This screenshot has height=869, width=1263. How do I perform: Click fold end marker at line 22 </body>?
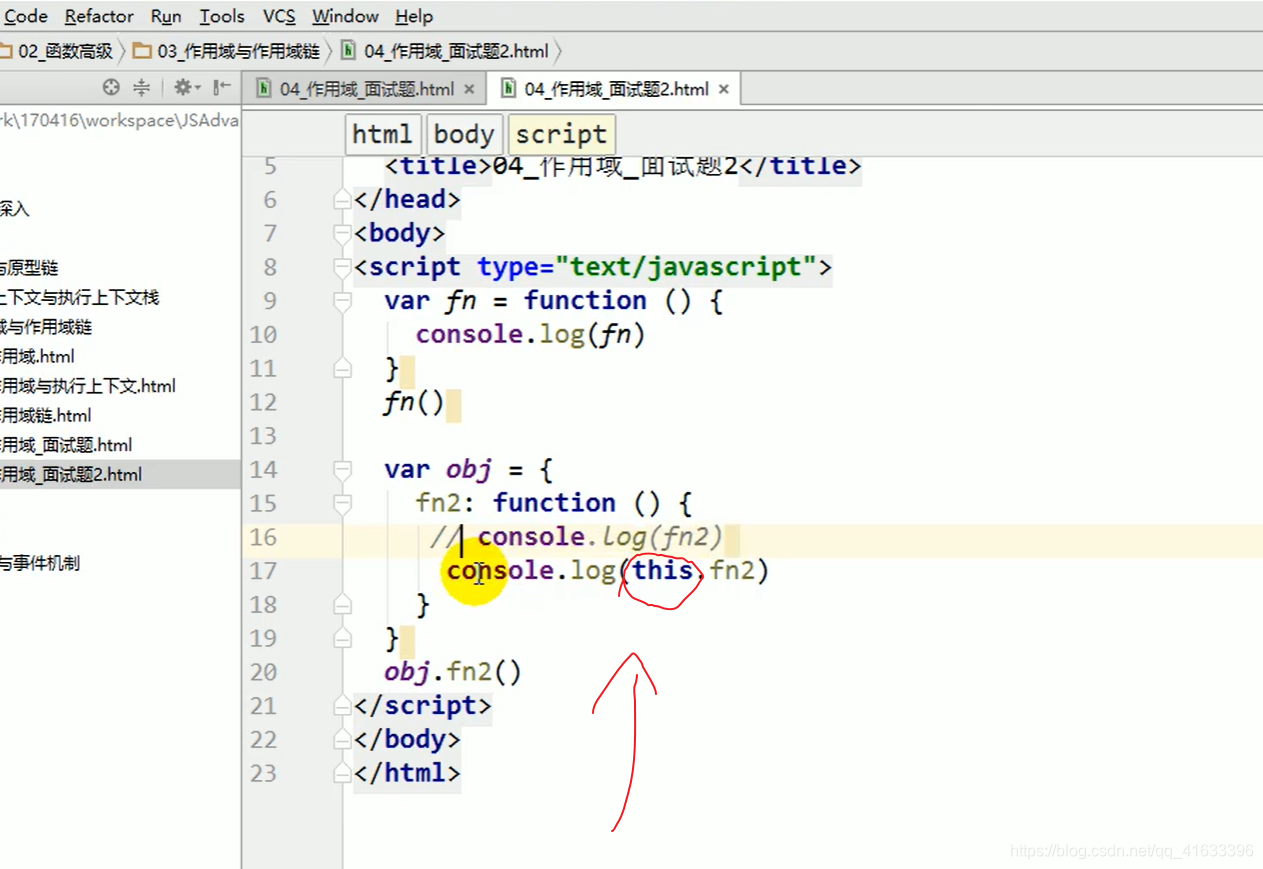click(343, 740)
